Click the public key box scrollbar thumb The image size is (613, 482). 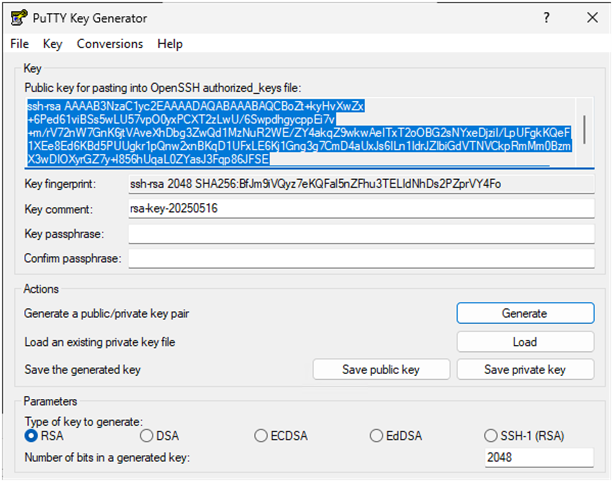584,129
